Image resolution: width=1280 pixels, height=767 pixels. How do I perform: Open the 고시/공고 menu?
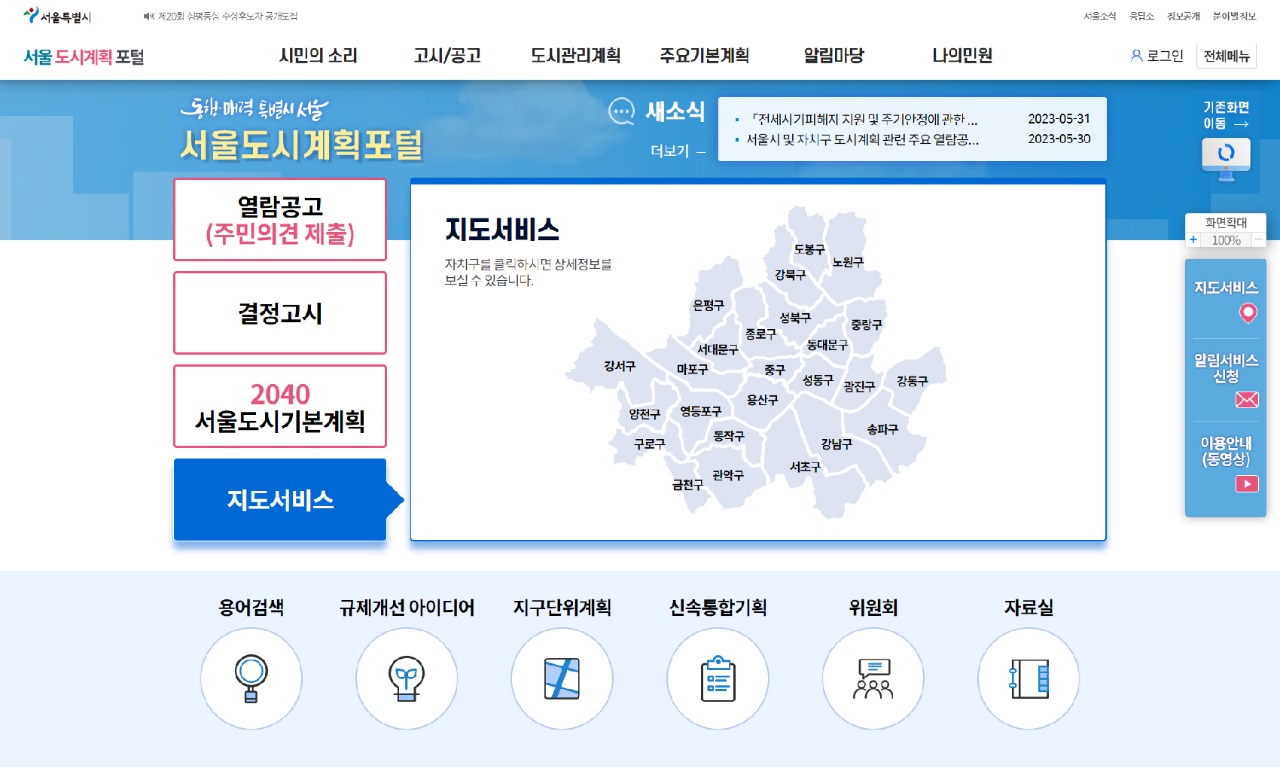point(447,56)
